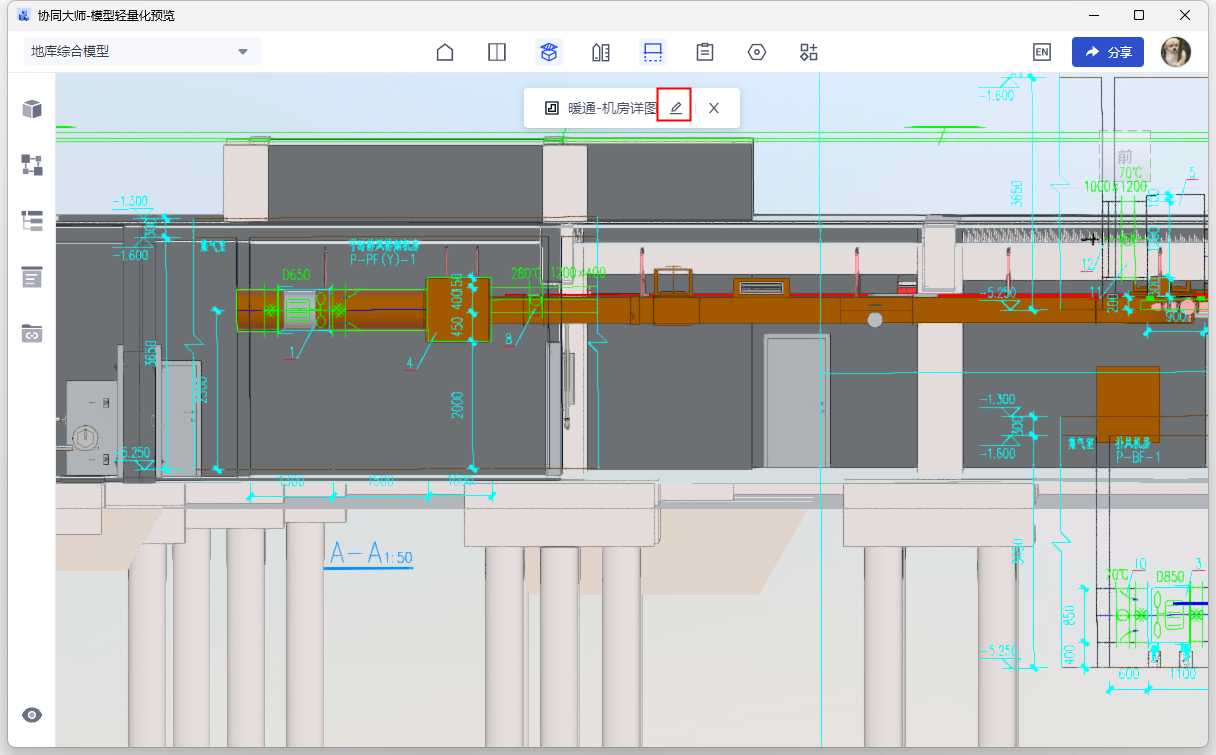Click the dropdown arrow beside 地库综合模型
The image size is (1216, 755).
click(243, 52)
